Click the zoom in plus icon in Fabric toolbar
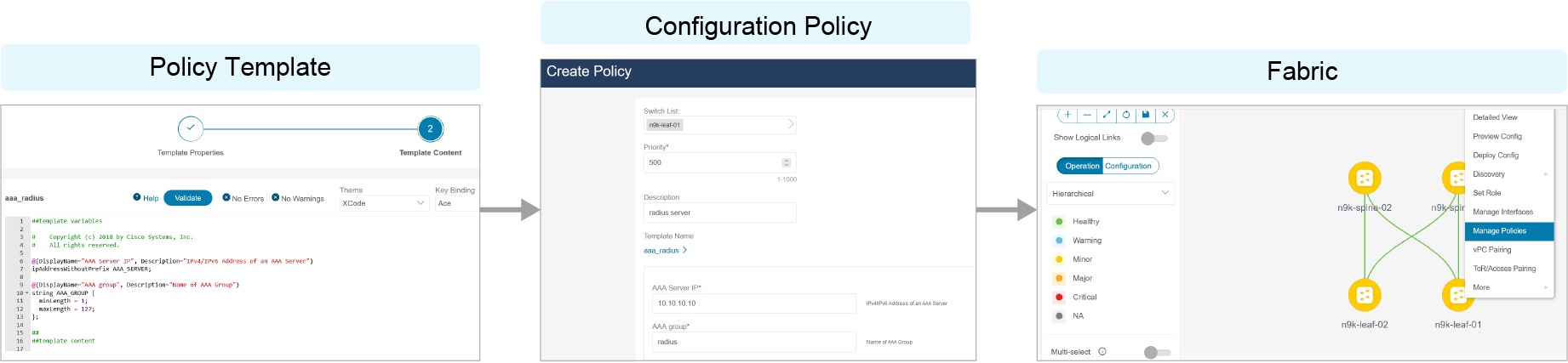Viewport: 1568px width, 363px height. pyautogui.click(x=1067, y=115)
